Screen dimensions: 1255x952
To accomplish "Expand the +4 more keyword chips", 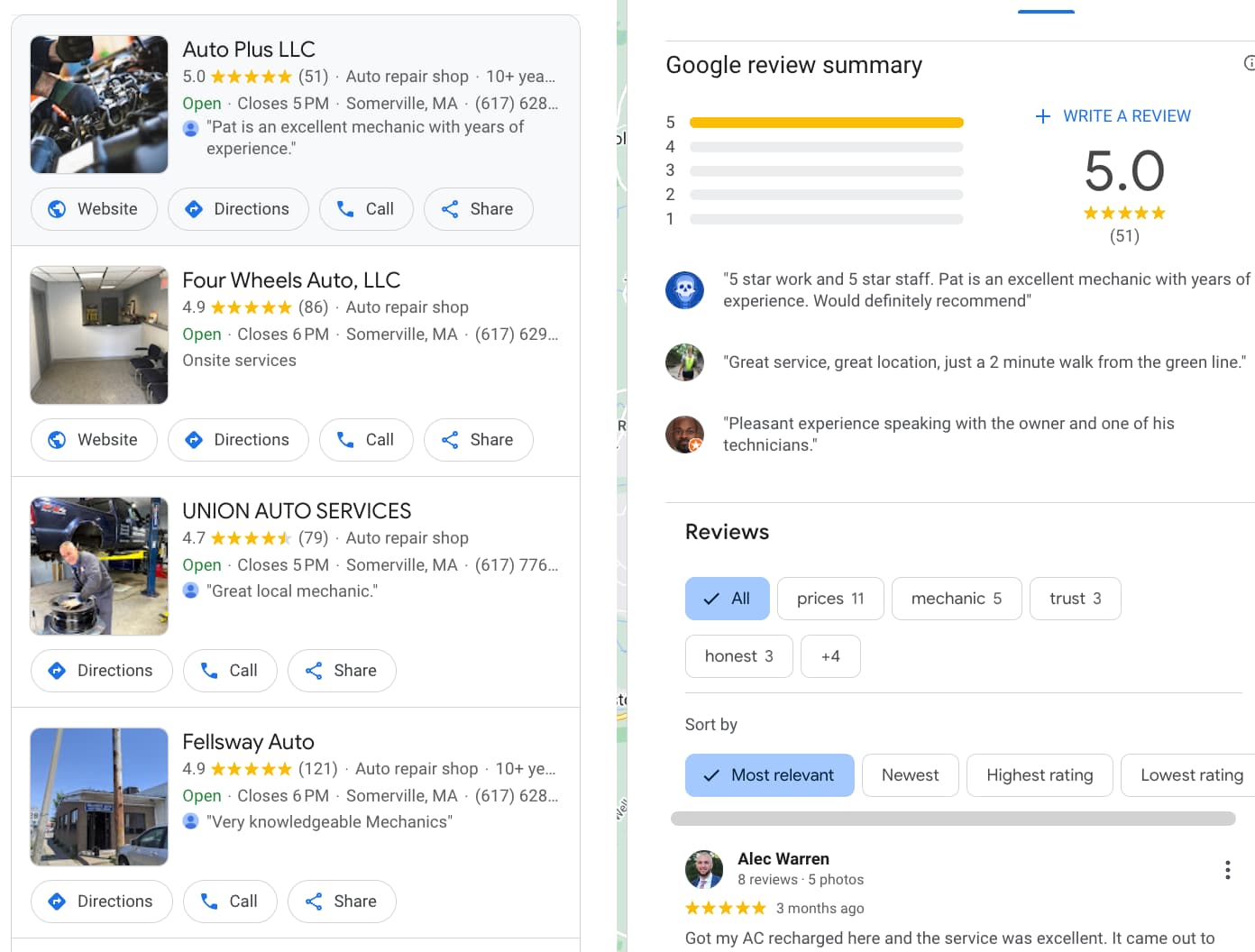I will click(830, 656).
